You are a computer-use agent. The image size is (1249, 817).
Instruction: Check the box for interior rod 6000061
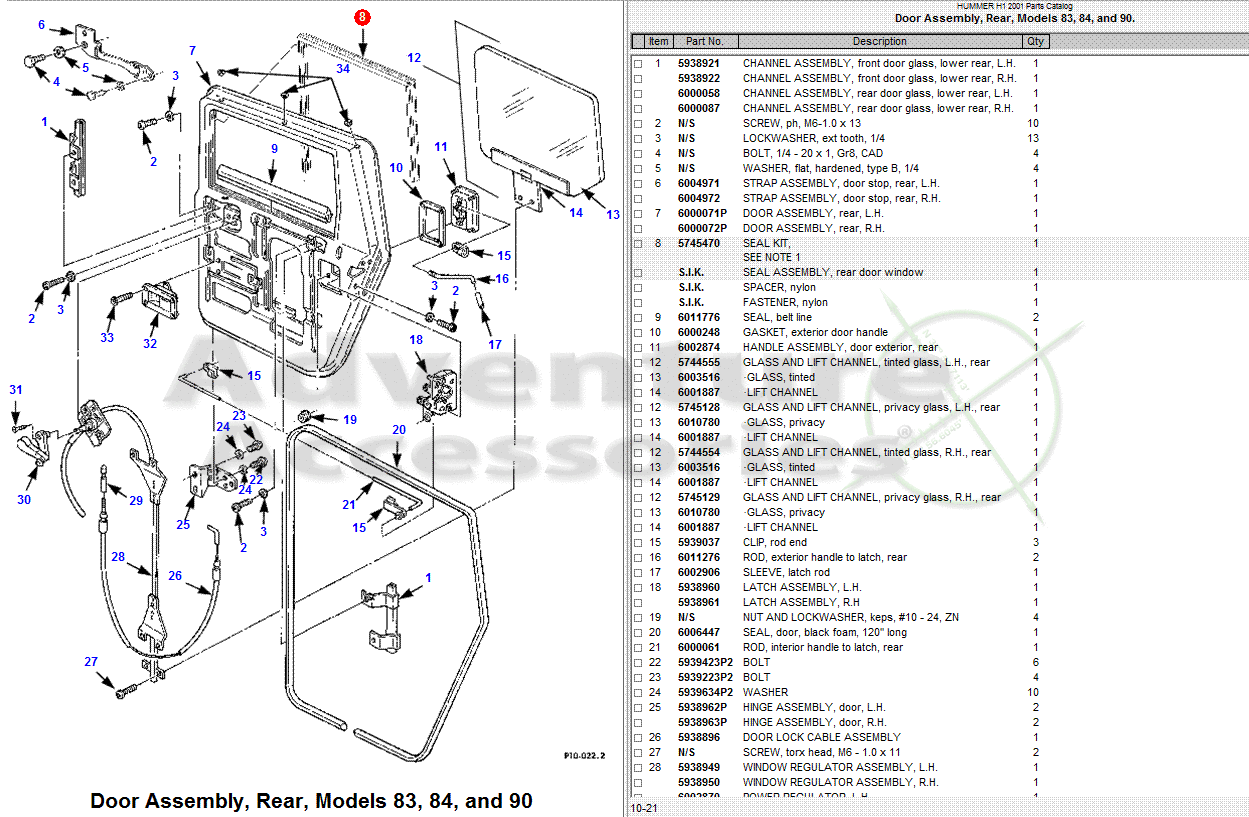637,648
